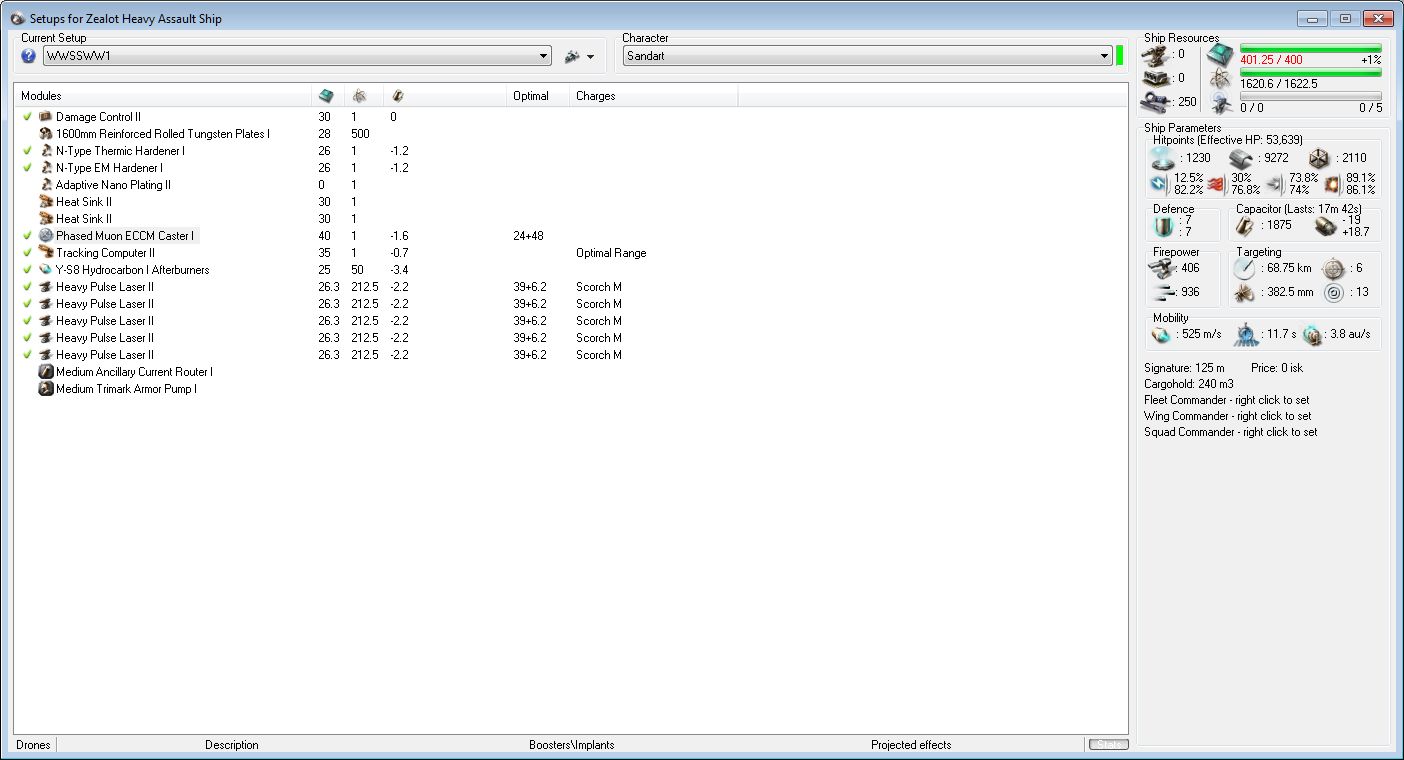Click the targeting range icon showing 68.75 km
The width and height of the screenshot is (1404, 760).
click(1245, 268)
